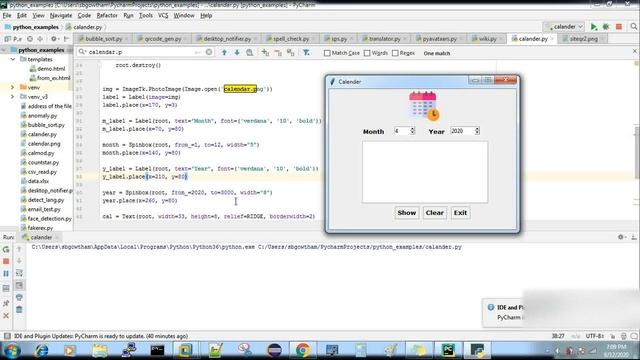Launch Internet Explorer from taskbar
640x360 pixels.
click(41, 350)
